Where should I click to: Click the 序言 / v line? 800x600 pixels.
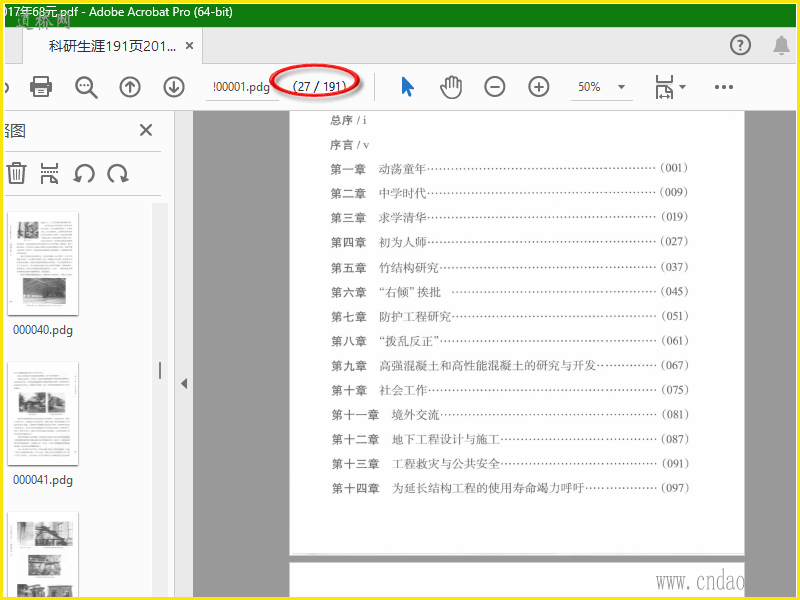349,145
